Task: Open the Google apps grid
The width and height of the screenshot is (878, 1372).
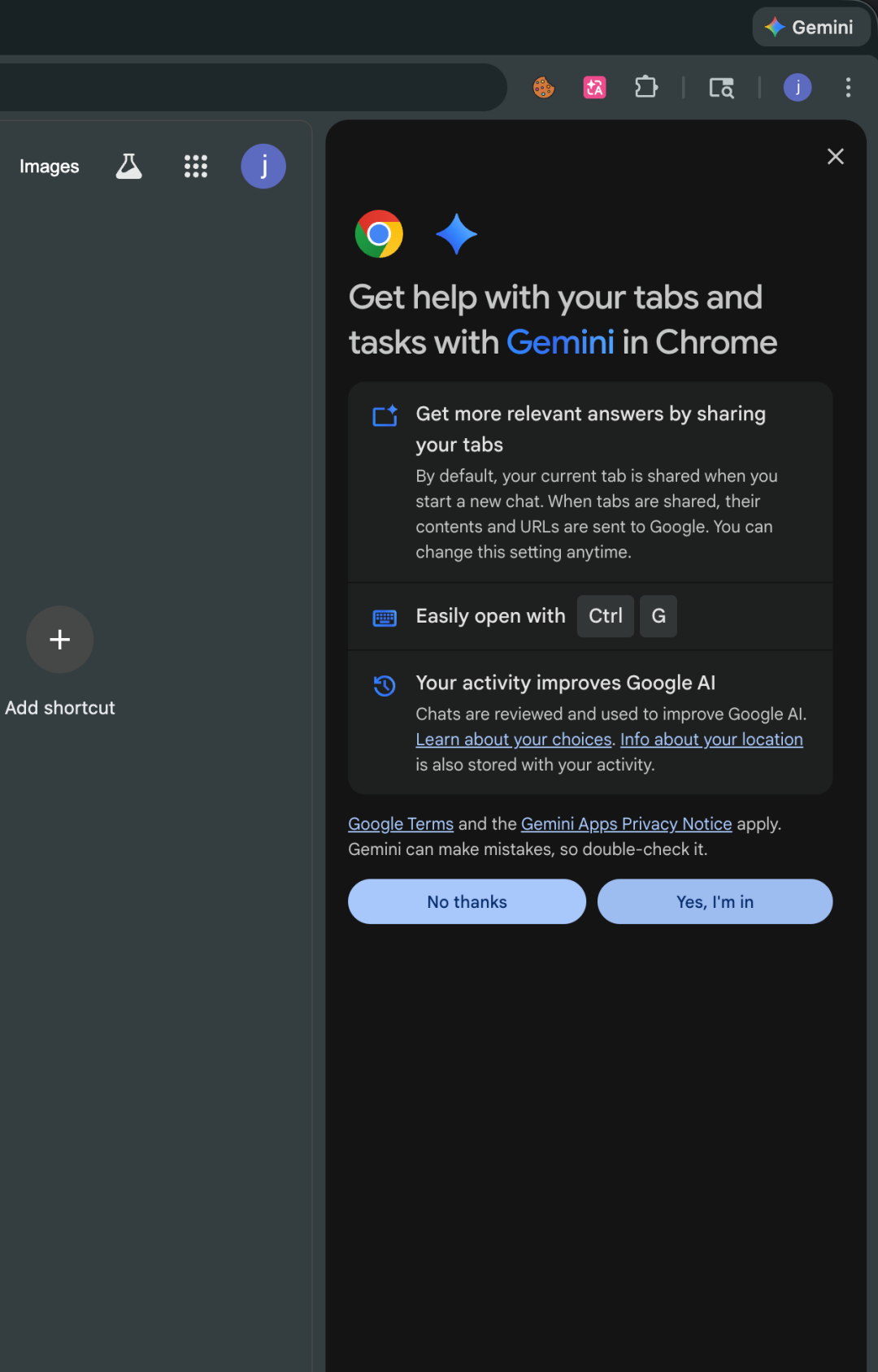Action: (195, 167)
